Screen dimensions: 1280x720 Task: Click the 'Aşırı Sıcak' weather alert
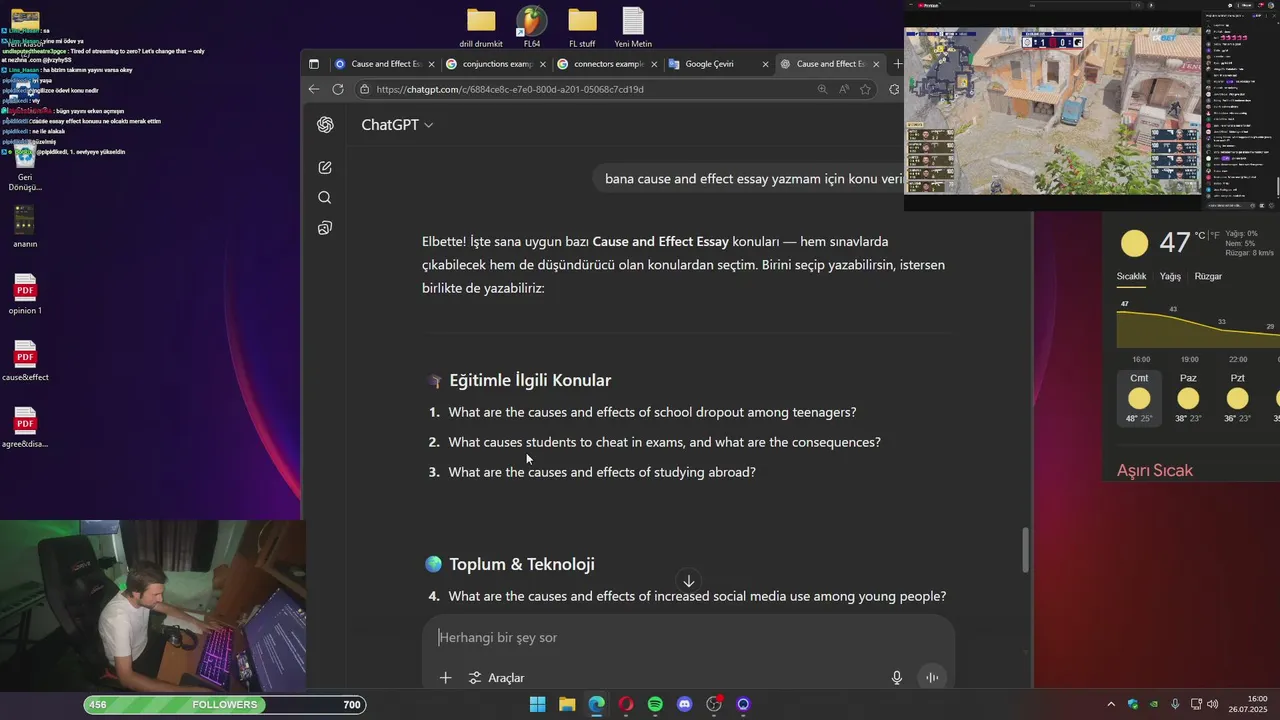click(1155, 470)
